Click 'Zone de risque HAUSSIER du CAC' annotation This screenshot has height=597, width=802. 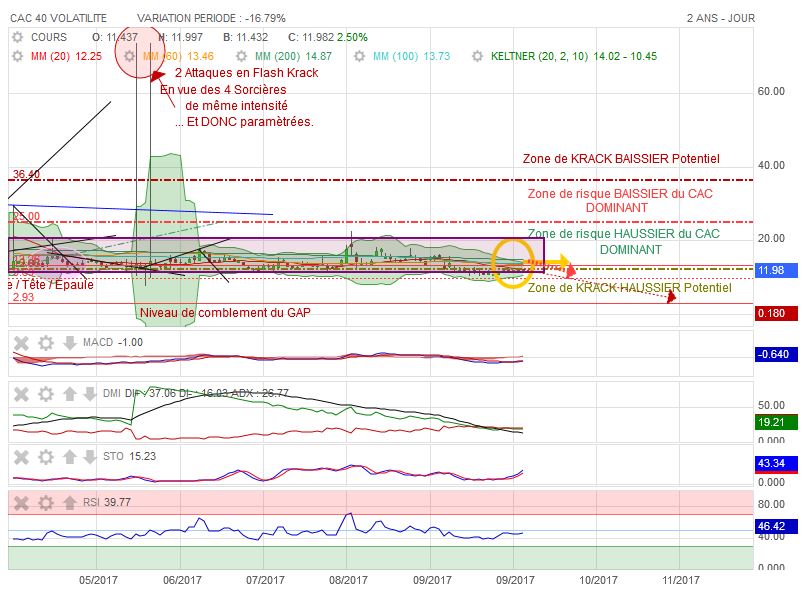(x=623, y=234)
